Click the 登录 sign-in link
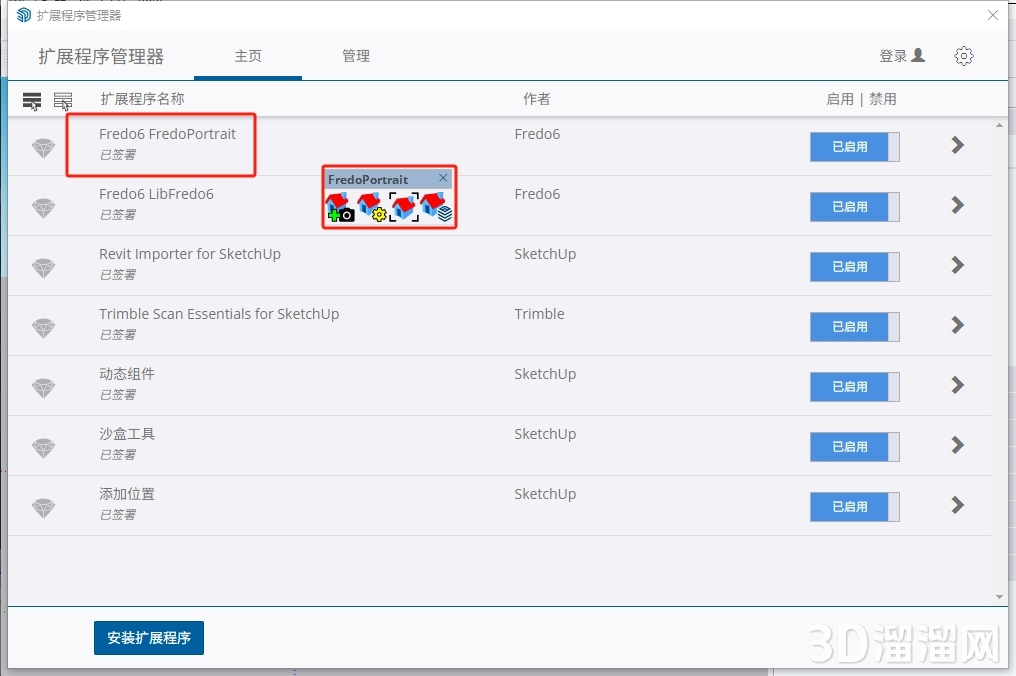The height and width of the screenshot is (676, 1016). [x=901, y=56]
